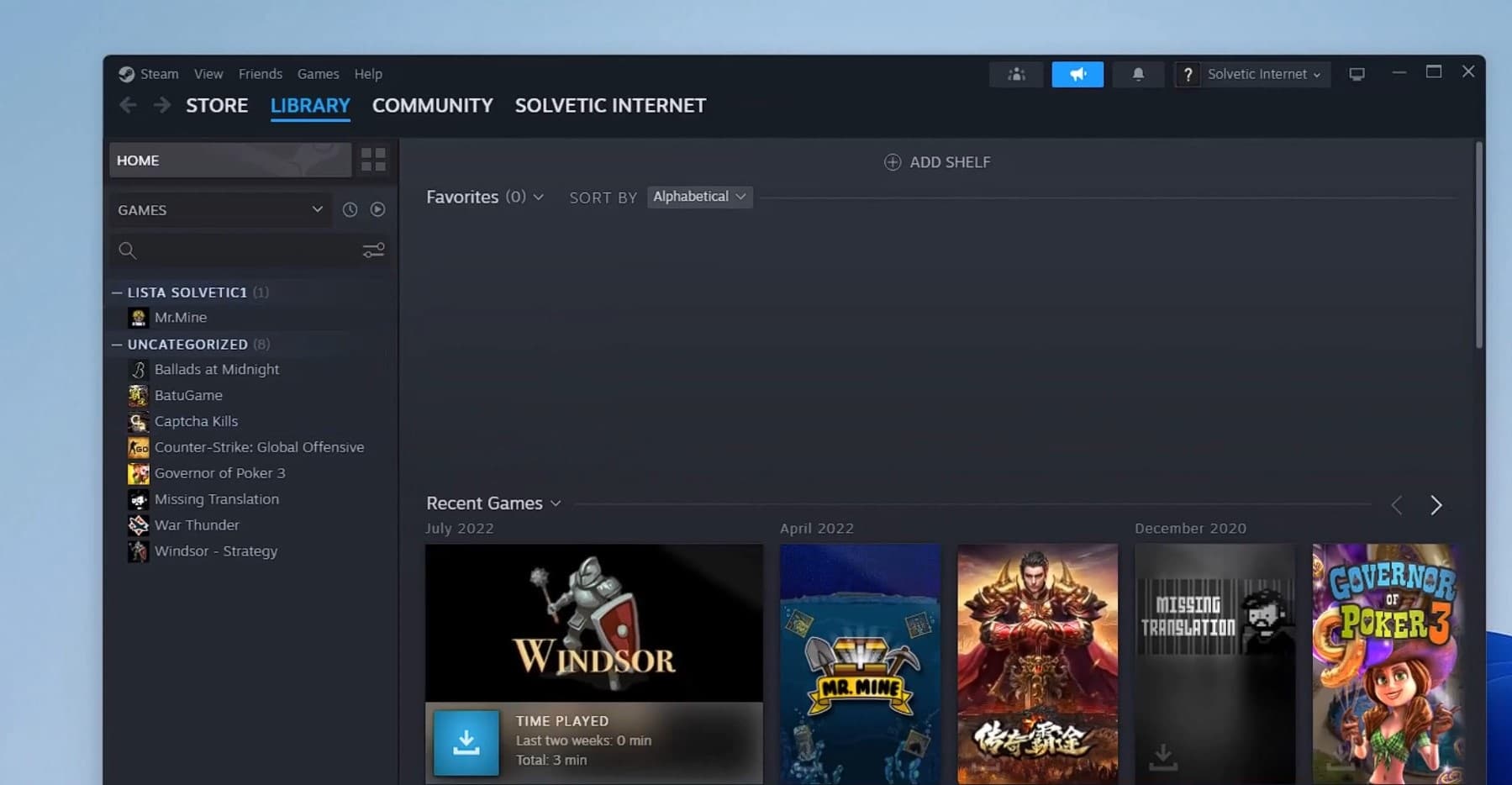This screenshot has height=785, width=1512.
Task: Switch to collections grid view icon
Action: tap(373, 160)
